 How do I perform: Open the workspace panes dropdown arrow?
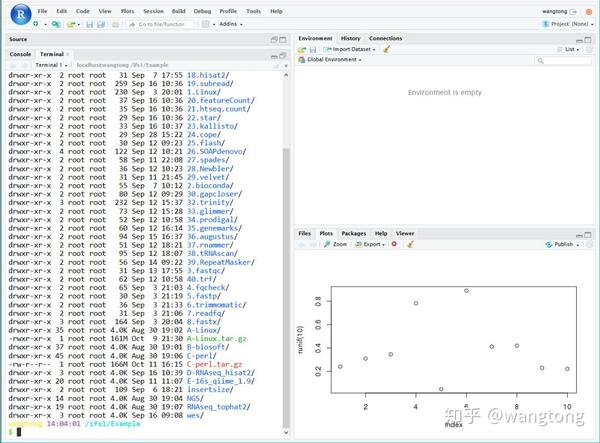[x=214, y=24]
